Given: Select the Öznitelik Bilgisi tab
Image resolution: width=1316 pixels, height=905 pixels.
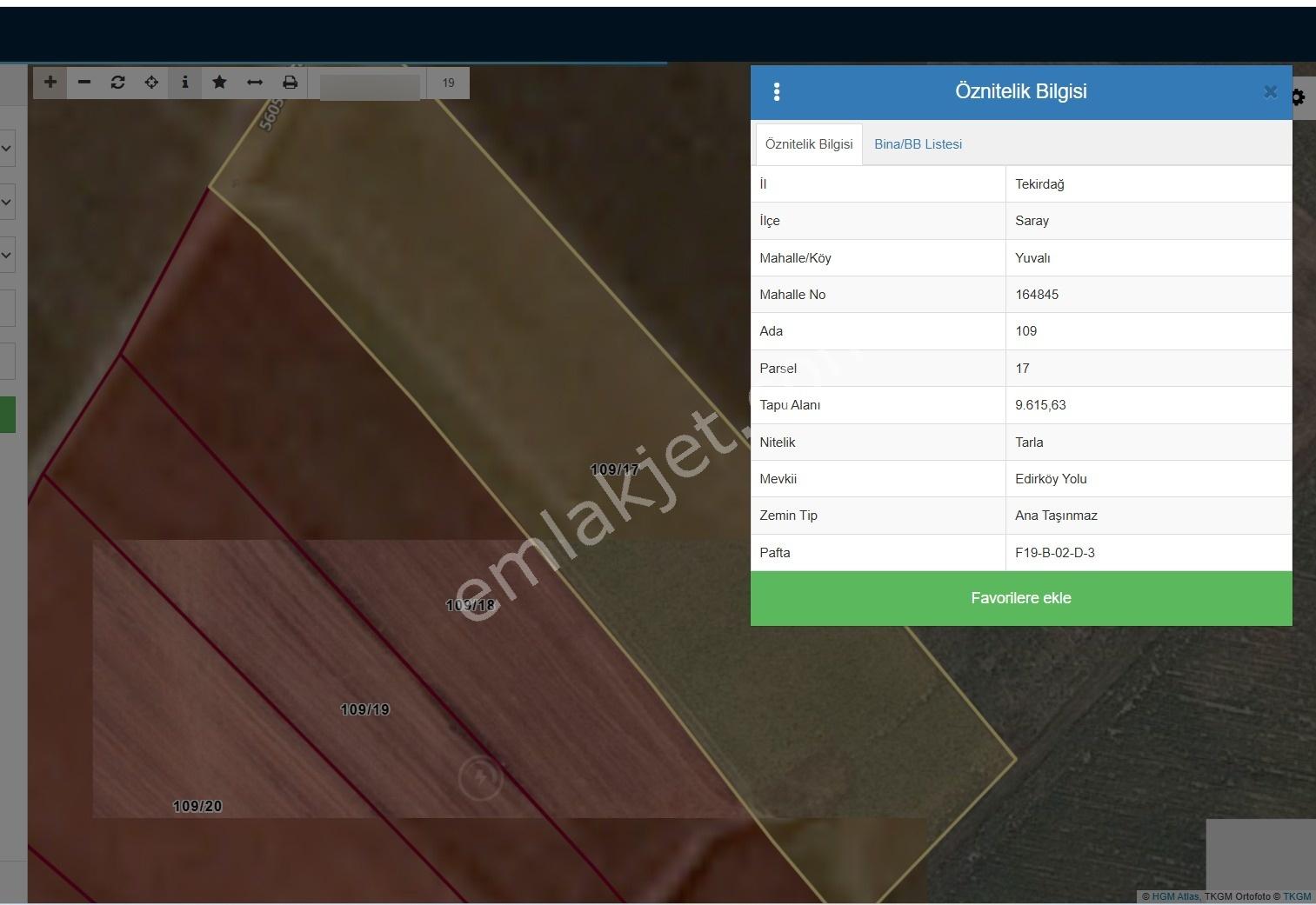Looking at the screenshot, I should [x=809, y=144].
